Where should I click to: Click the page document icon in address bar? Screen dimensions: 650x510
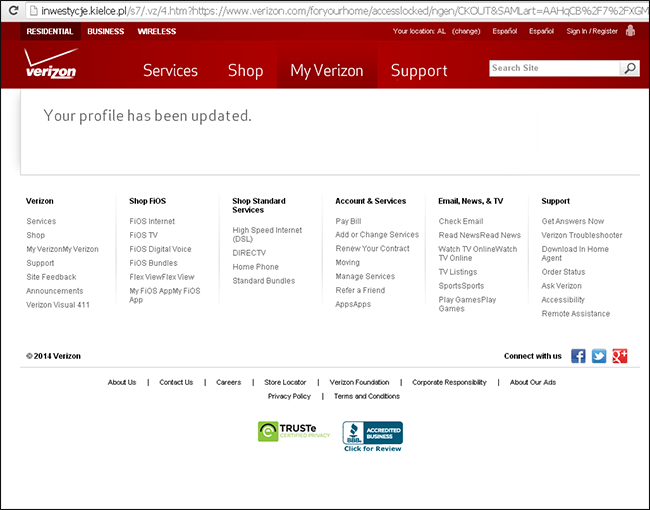coord(34,11)
